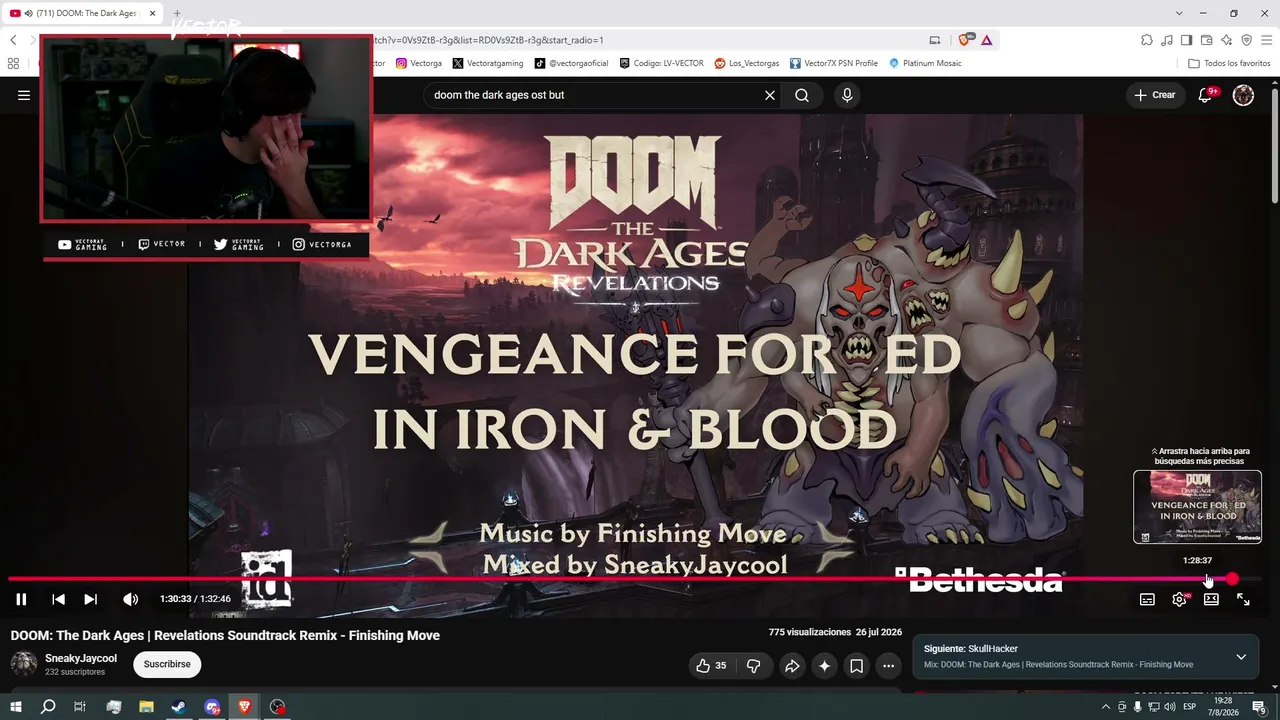Dislike the video with thumbs down

754,665
